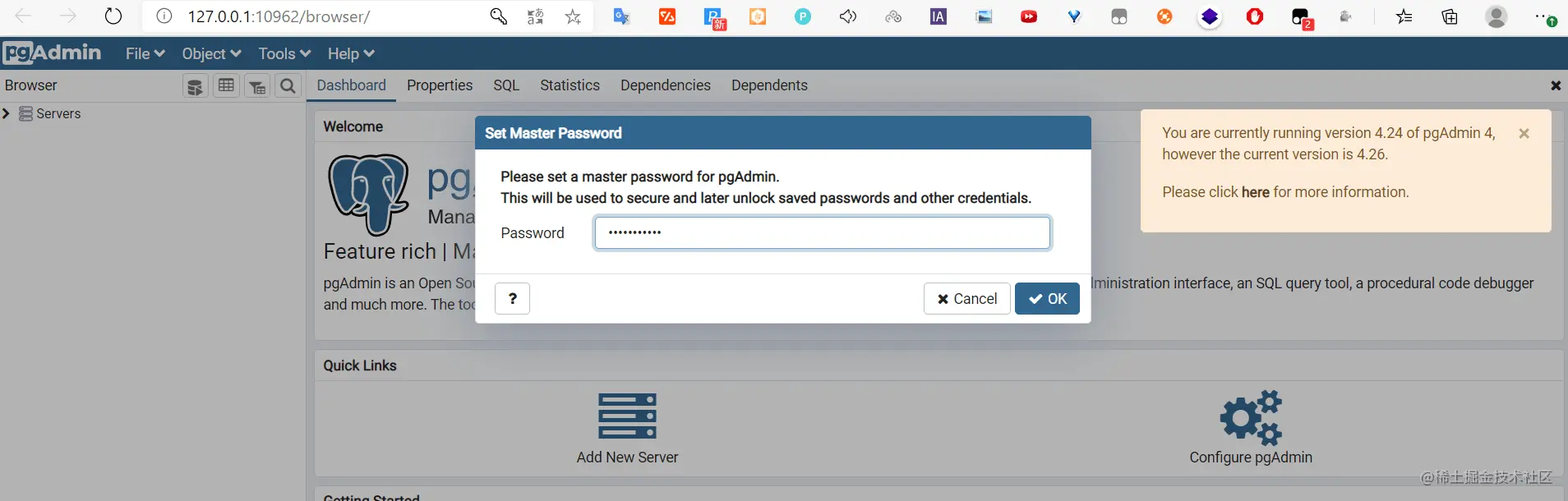Image resolution: width=1568 pixels, height=501 pixels.
Task: Open the Object dropdown menu
Action: [x=211, y=53]
